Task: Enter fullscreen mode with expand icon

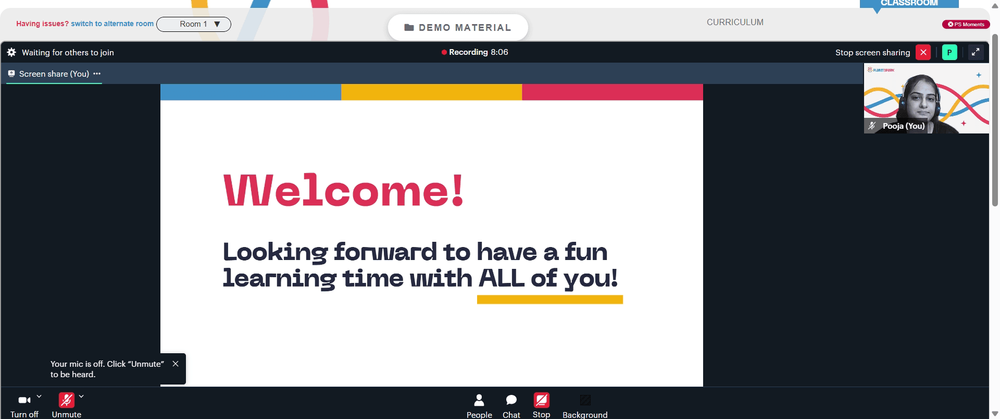Action: point(975,52)
